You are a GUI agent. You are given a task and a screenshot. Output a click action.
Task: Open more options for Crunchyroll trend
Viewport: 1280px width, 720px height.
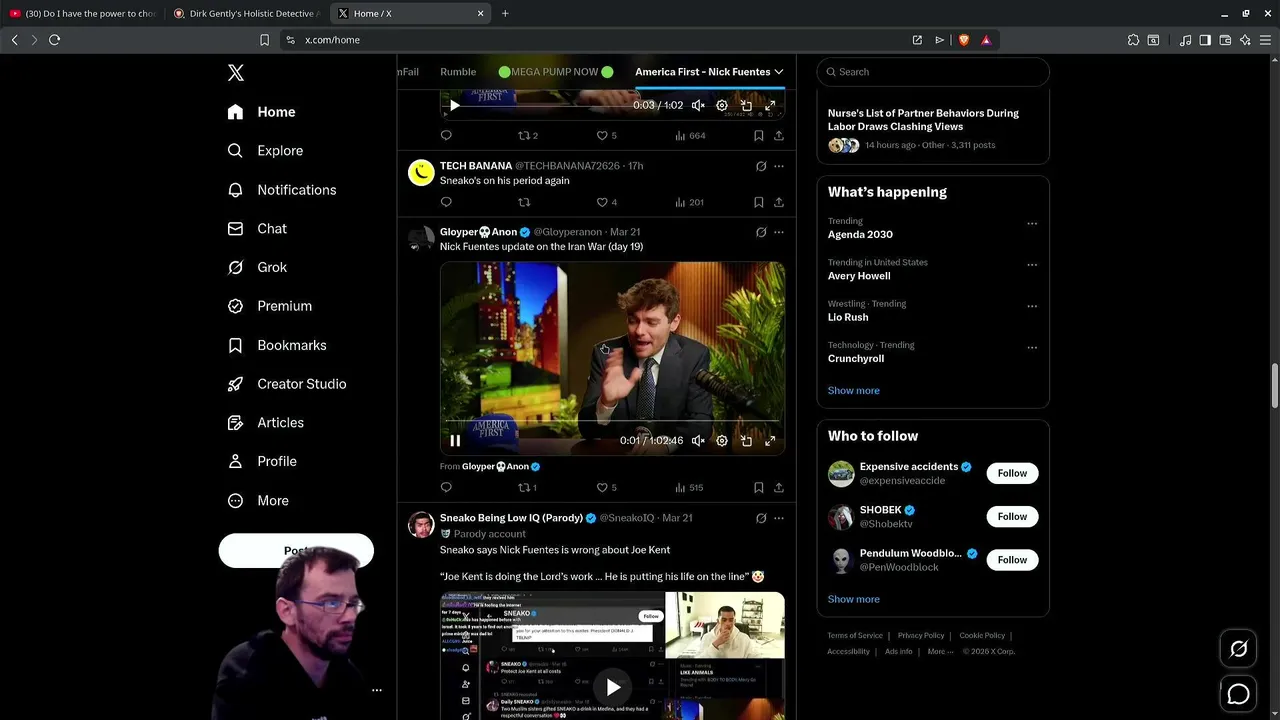tap(1032, 348)
